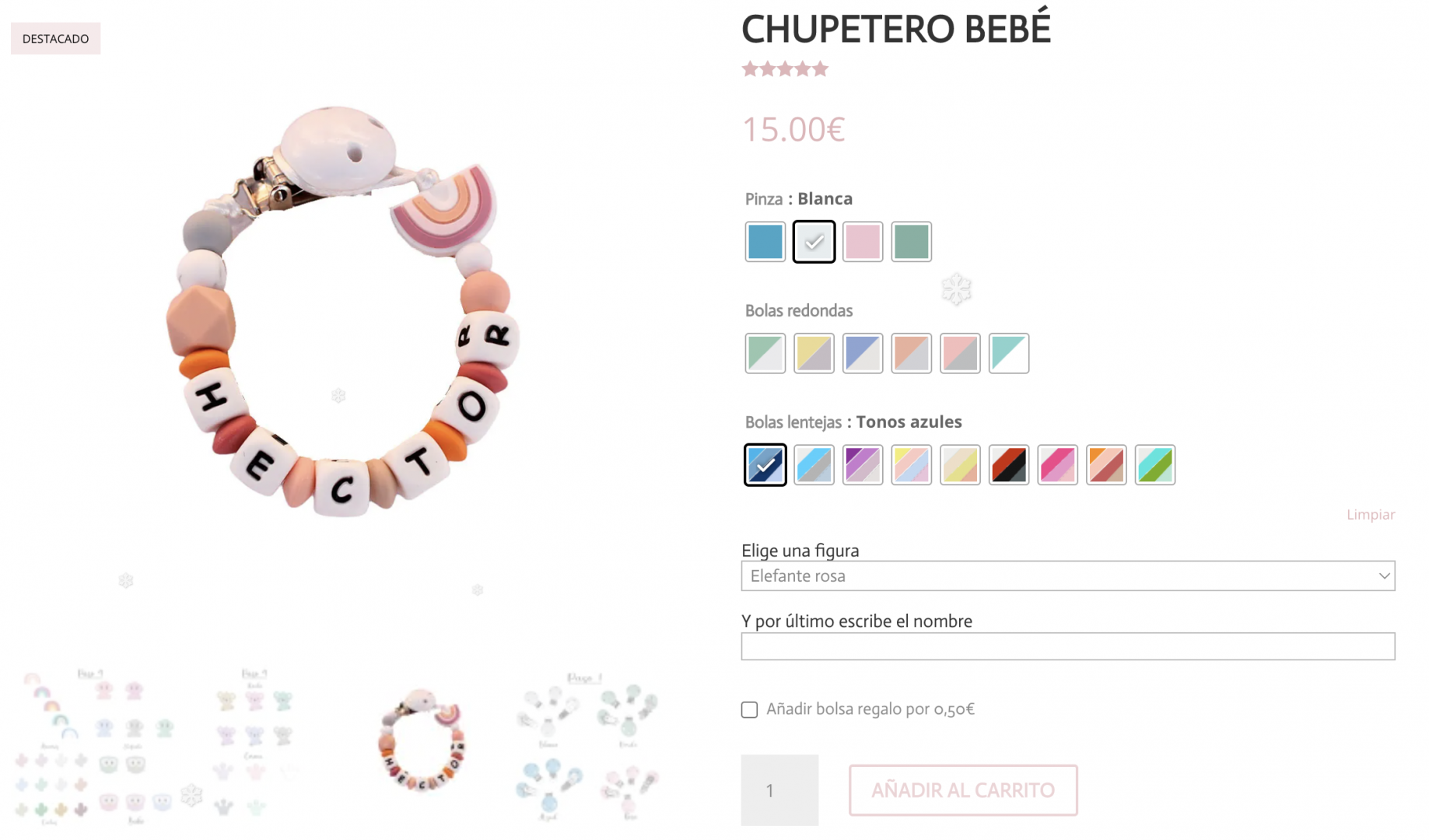Click the quantity box showing 1
The height and width of the screenshot is (840, 1429).
click(x=779, y=790)
